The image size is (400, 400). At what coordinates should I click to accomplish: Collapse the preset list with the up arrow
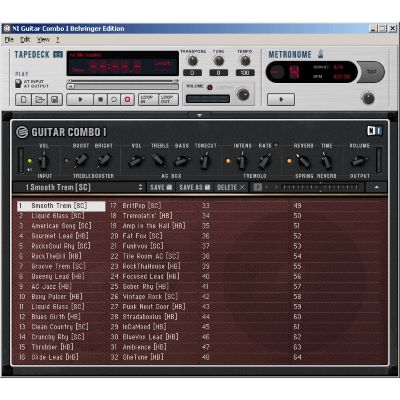376,187
